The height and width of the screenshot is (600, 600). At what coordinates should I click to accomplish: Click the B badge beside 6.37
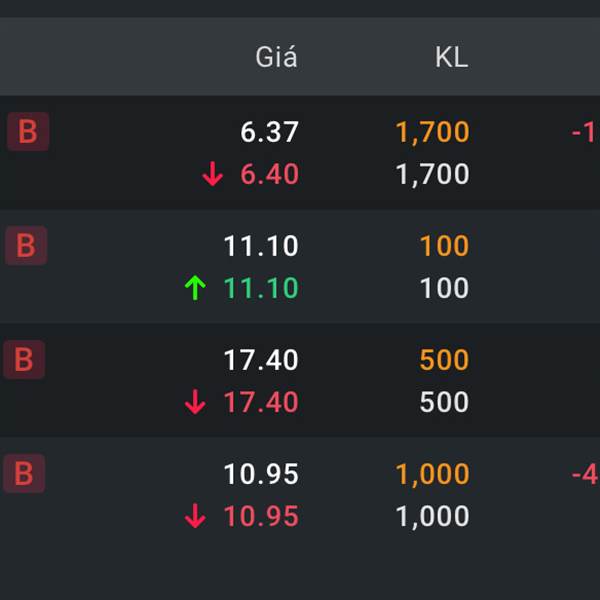point(28,131)
